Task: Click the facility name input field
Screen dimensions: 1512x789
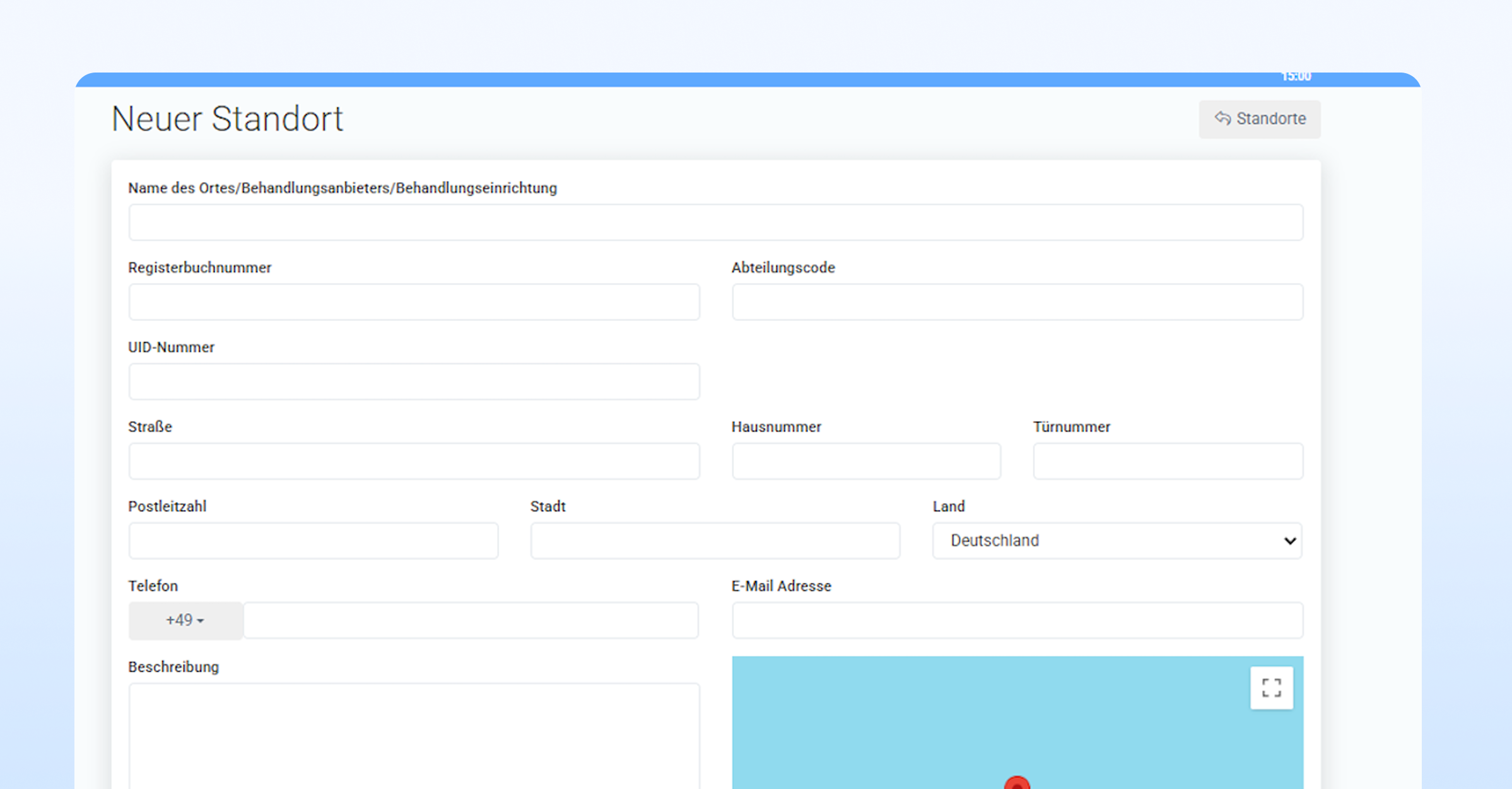Action: click(x=715, y=222)
